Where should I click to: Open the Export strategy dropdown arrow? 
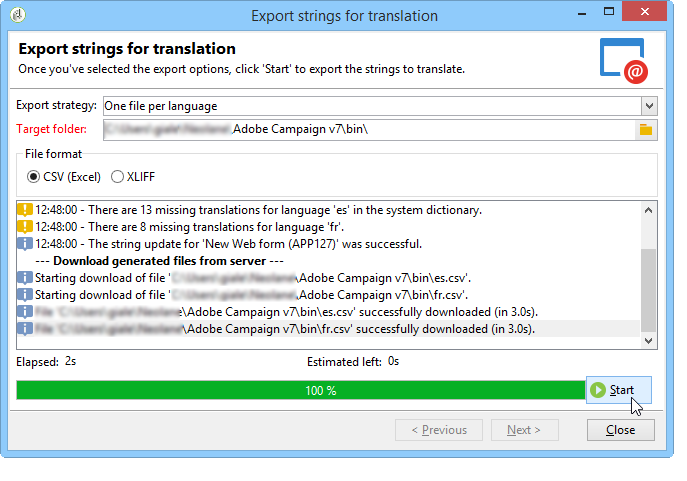click(649, 106)
